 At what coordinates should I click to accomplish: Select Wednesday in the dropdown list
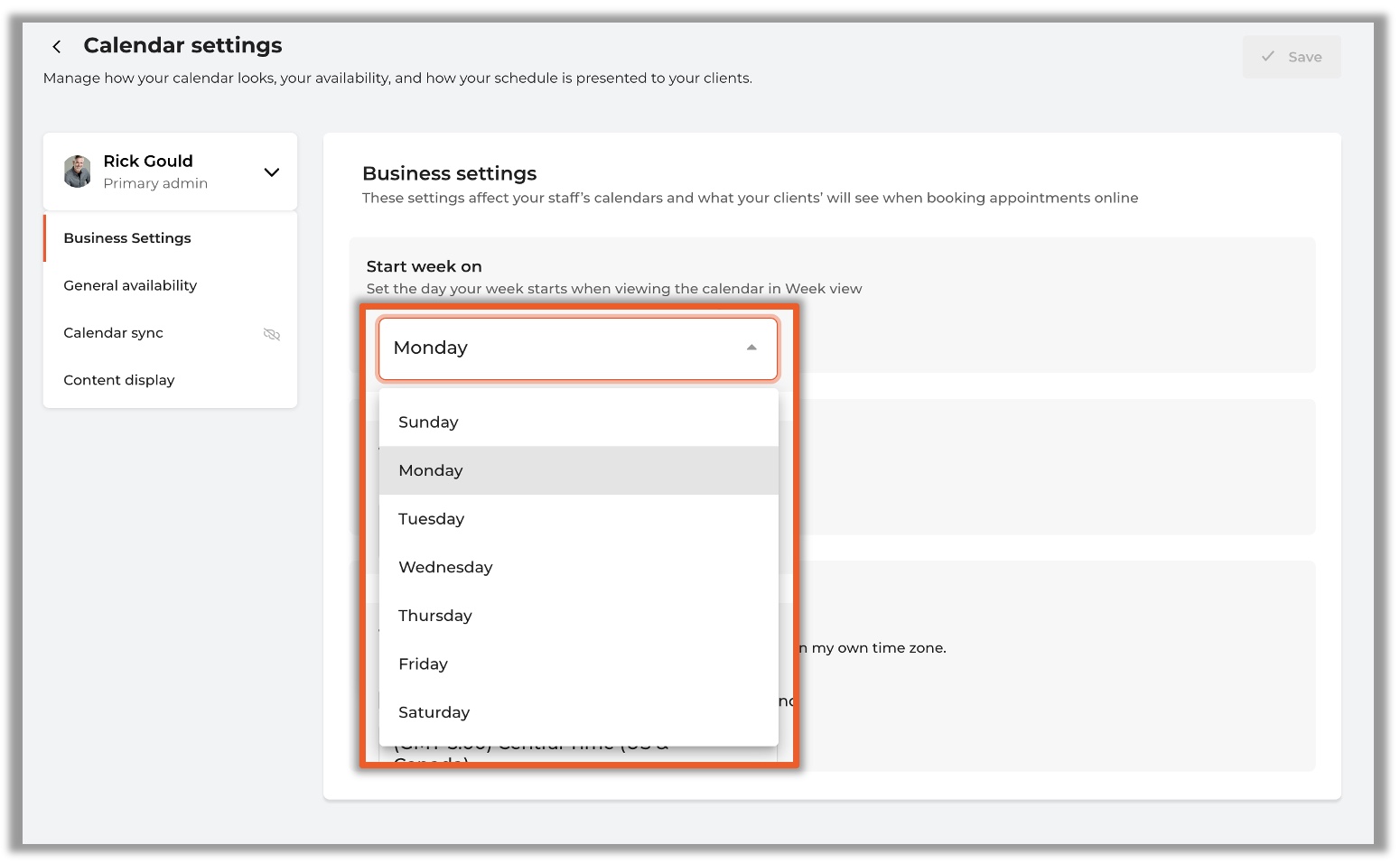(445, 568)
